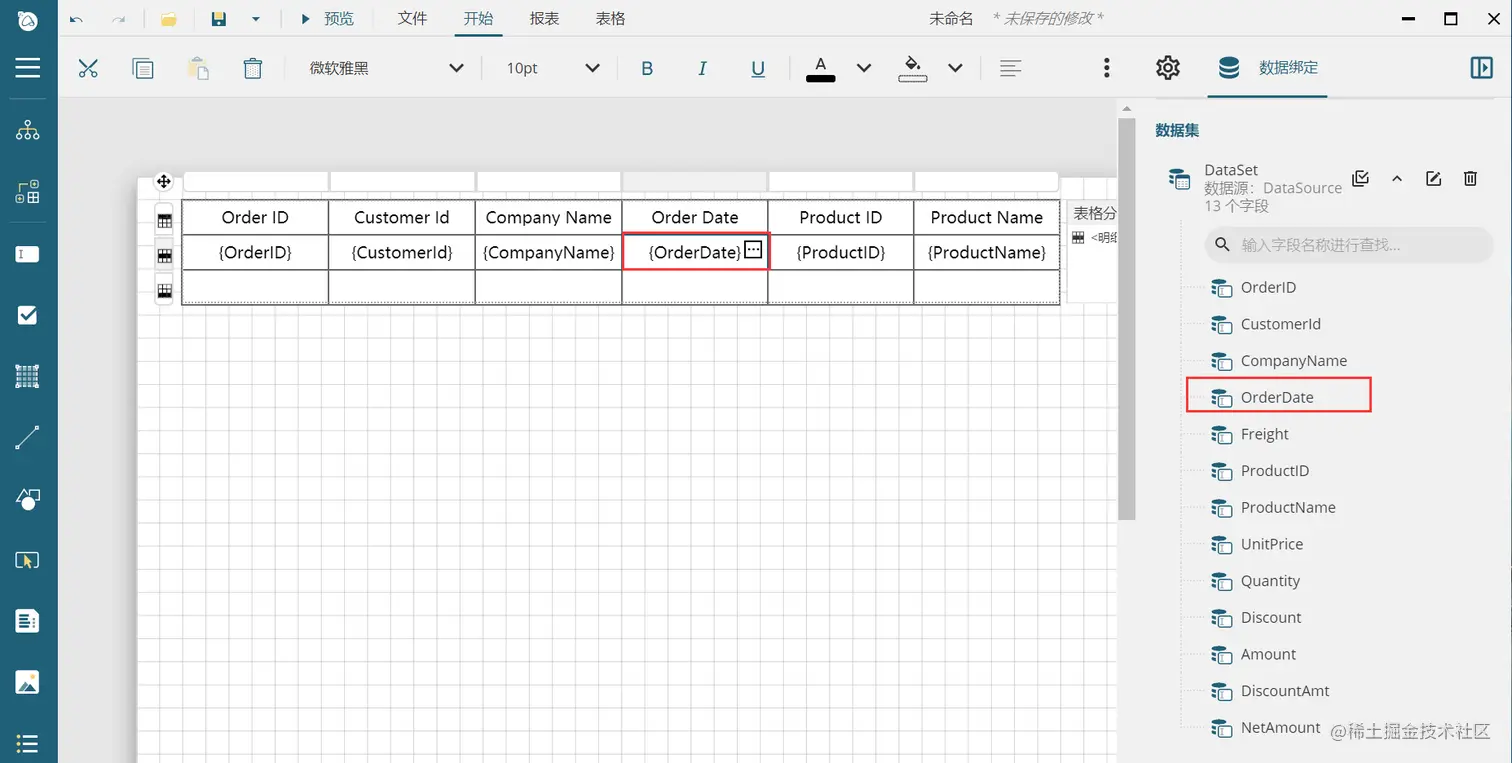This screenshot has width=1512, height=763.
Task: Open the 10pt font size dropdown
Action: (x=553, y=68)
